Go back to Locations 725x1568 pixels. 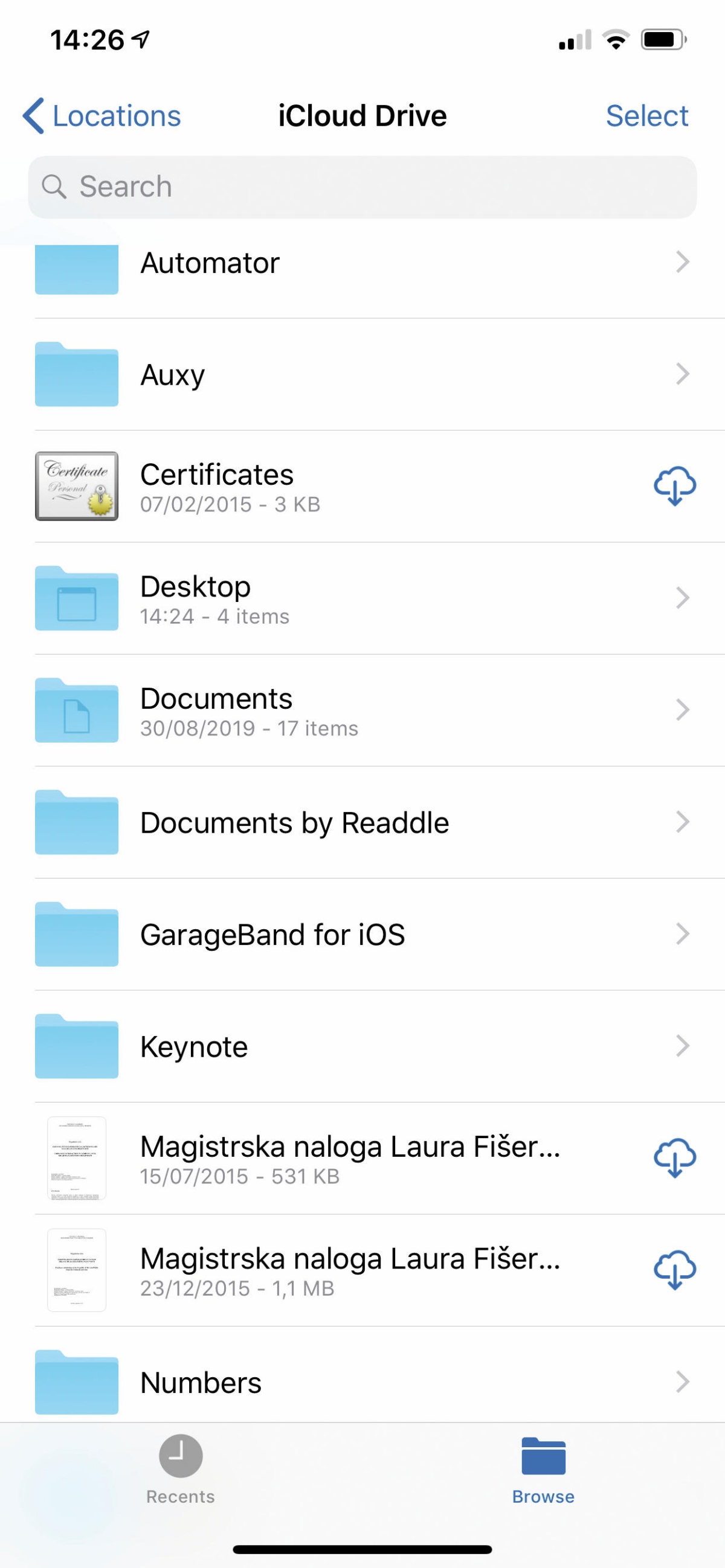point(101,116)
